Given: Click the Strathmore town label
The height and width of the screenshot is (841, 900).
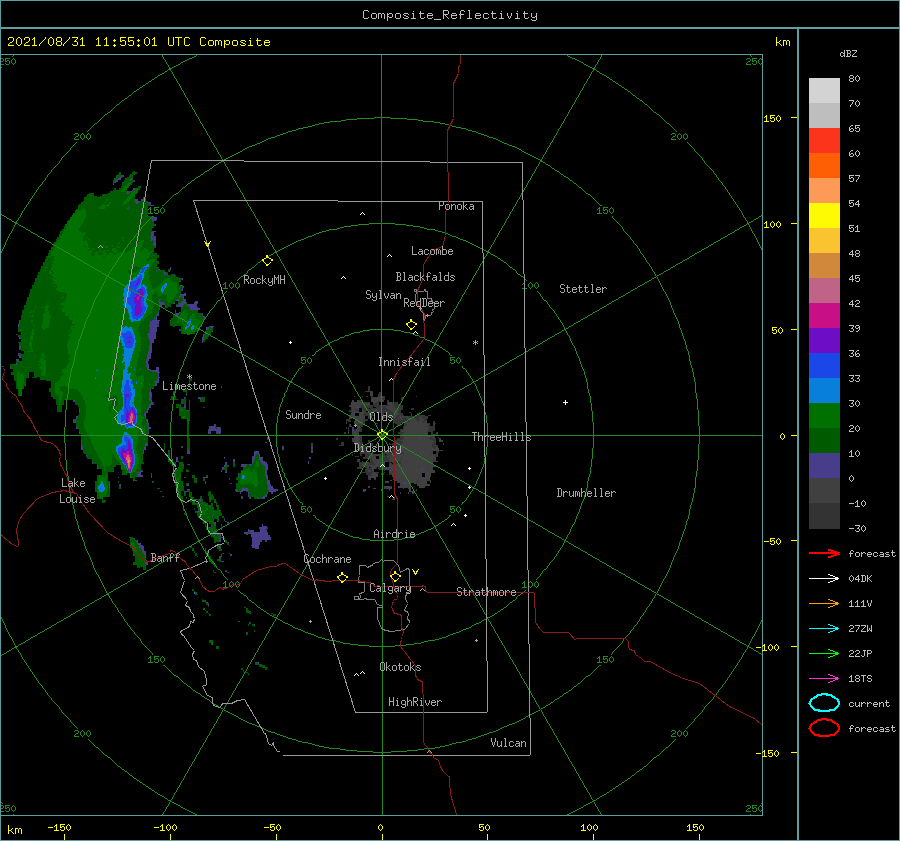Looking at the screenshot, I should point(486,592).
